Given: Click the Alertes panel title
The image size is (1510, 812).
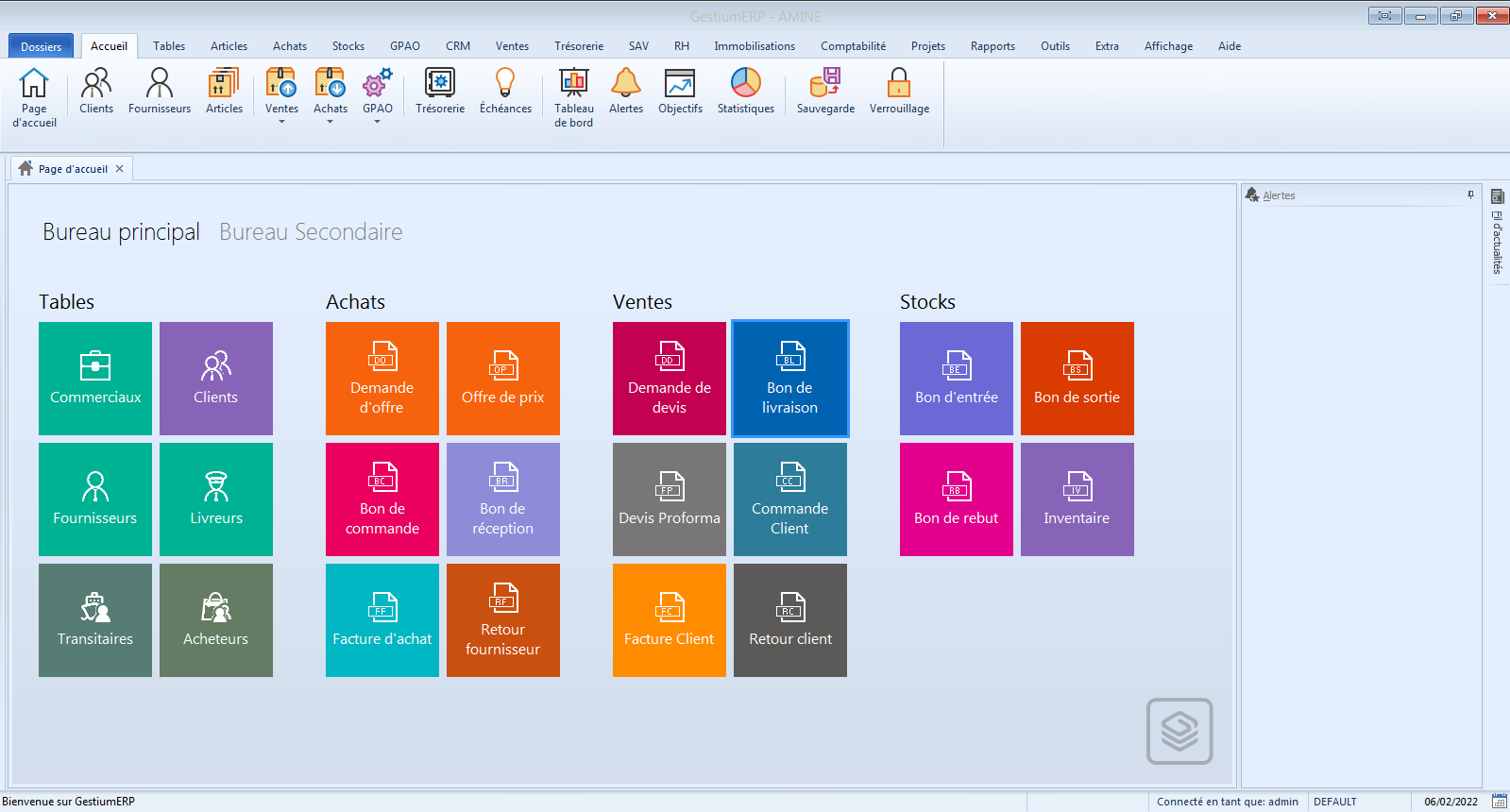Looking at the screenshot, I should tap(1279, 195).
